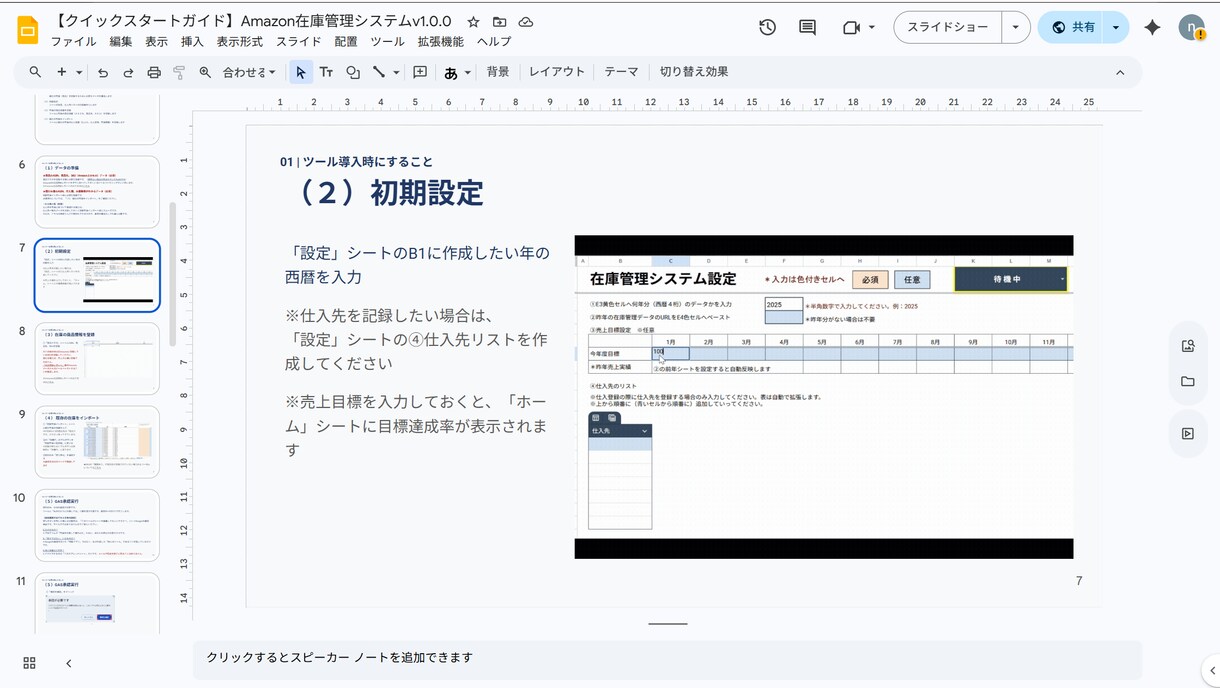Open version history clock icon
The width and height of the screenshot is (1220, 688).
pyautogui.click(x=767, y=28)
